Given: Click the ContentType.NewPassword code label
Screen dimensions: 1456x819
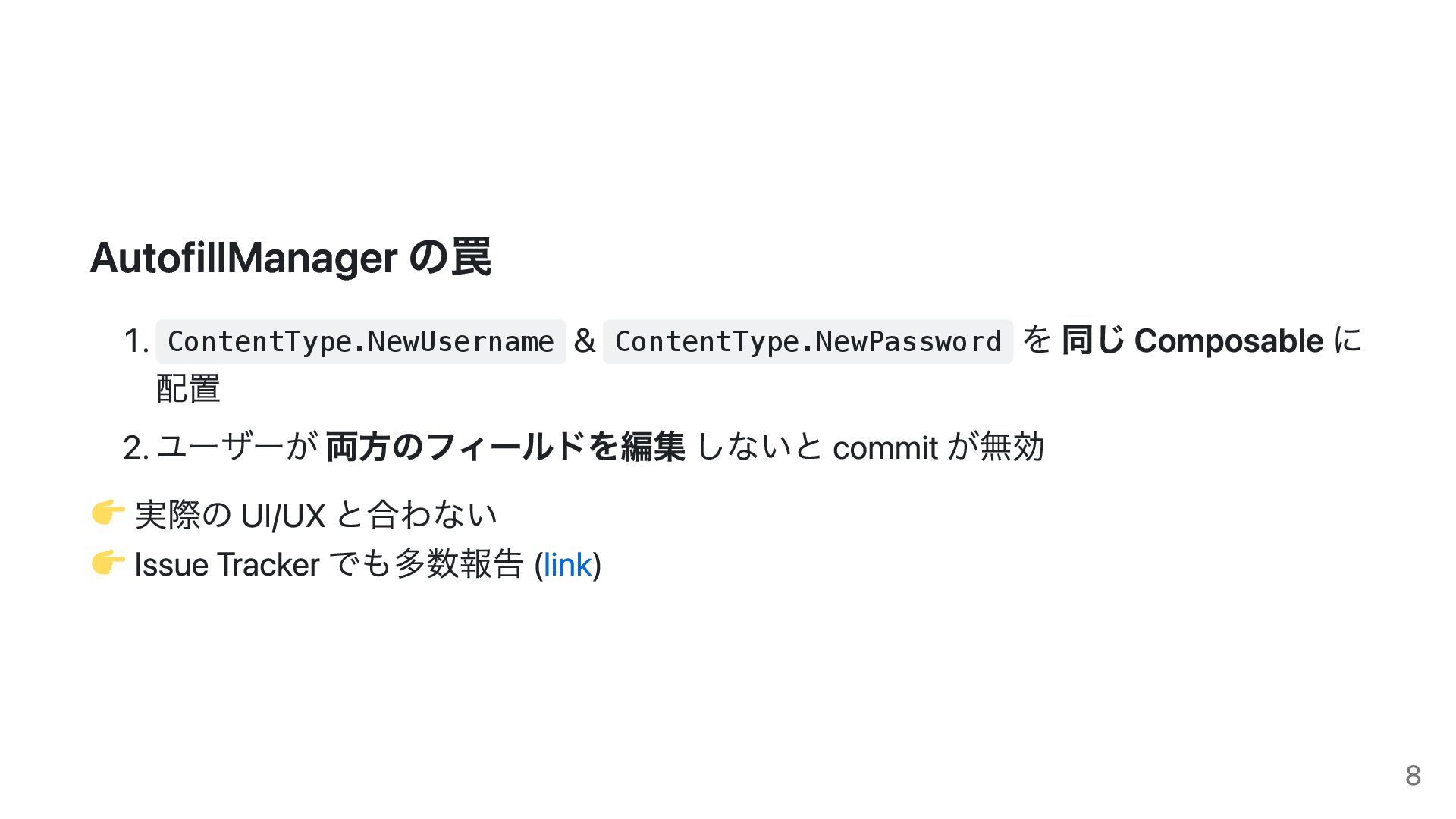Looking at the screenshot, I should click(x=808, y=341).
